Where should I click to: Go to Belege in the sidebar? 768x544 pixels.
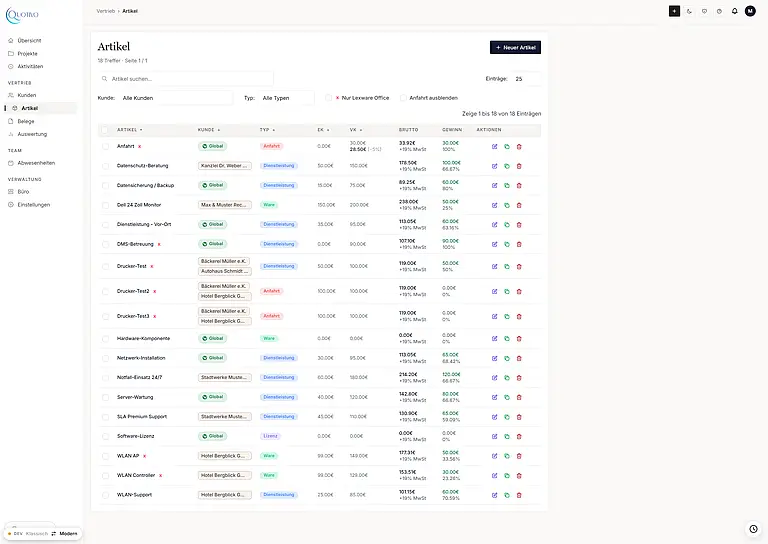point(26,121)
